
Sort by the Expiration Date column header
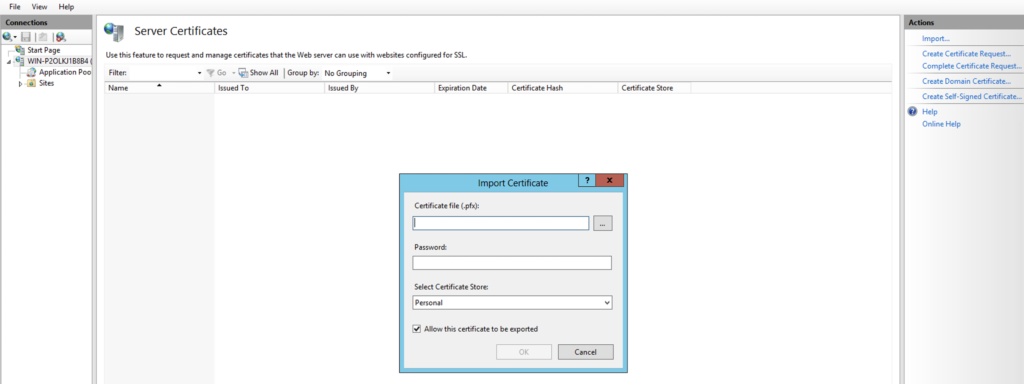pos(471,88)
